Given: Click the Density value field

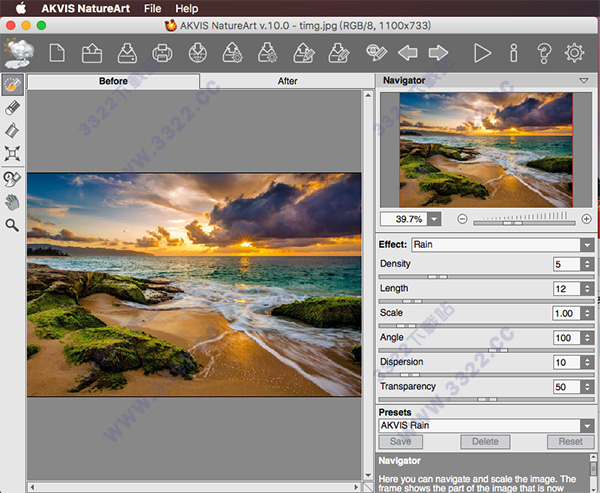Looking at the screenshot, I should tap(567, 264).
